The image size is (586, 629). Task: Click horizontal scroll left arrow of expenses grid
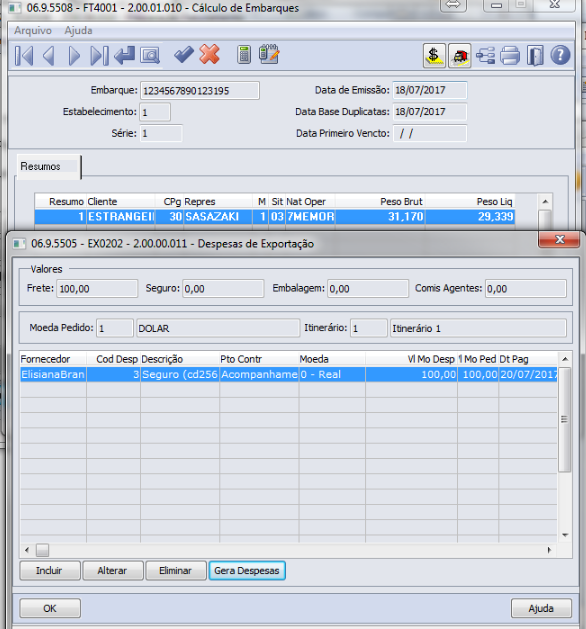coord(26,550)
